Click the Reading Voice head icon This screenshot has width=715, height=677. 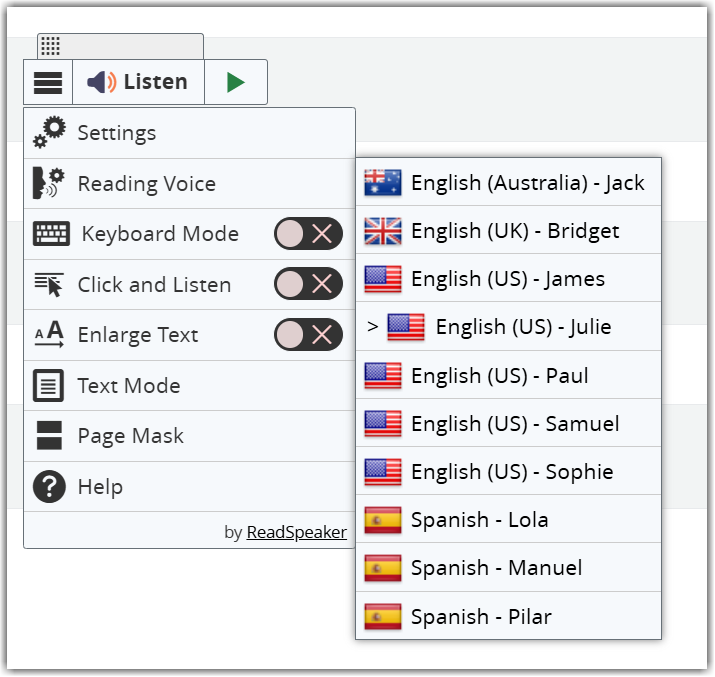[x=48, y=183]
